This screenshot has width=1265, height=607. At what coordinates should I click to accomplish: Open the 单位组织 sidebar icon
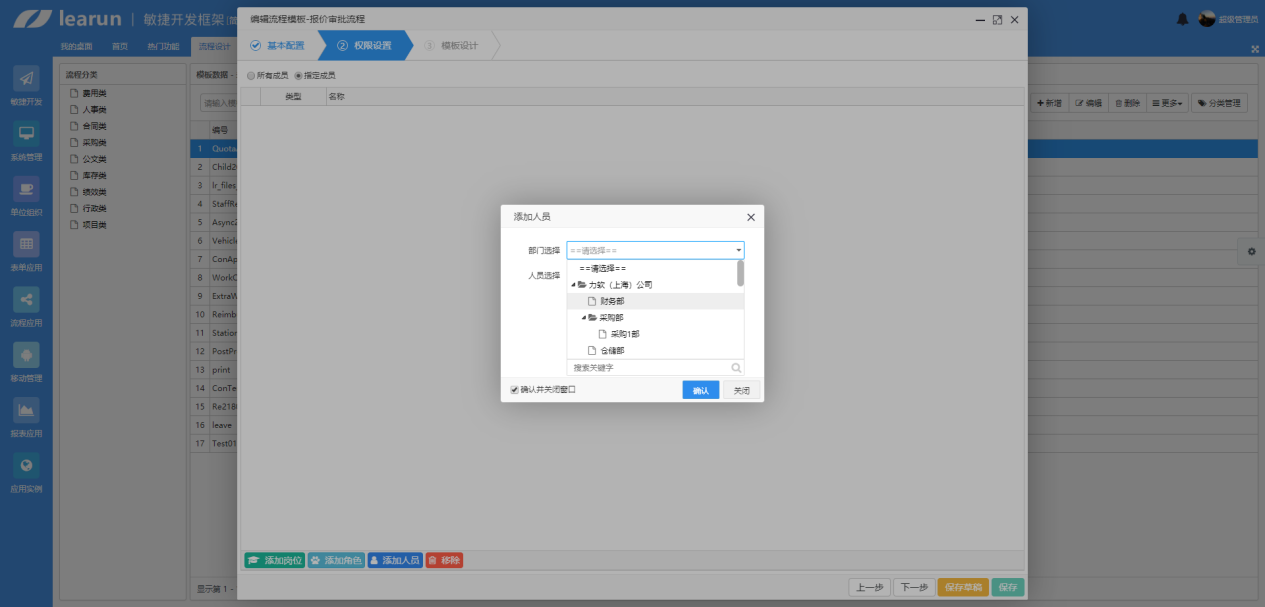tap(26, 189)
